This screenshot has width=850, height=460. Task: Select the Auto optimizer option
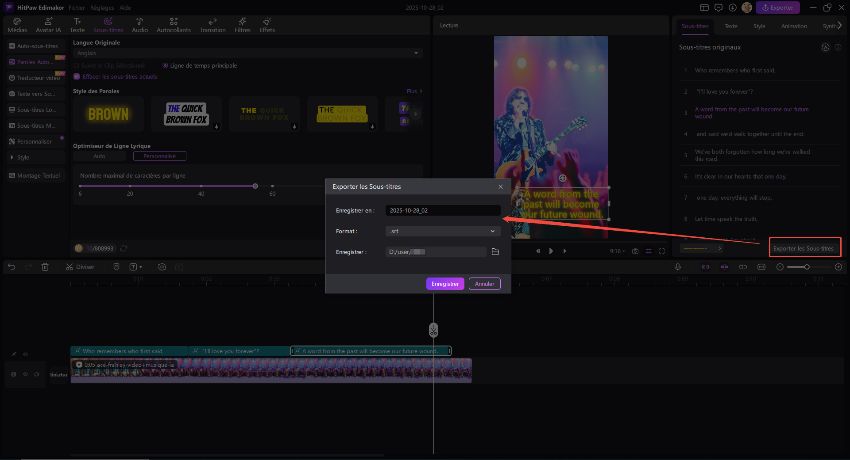point(100,156)
